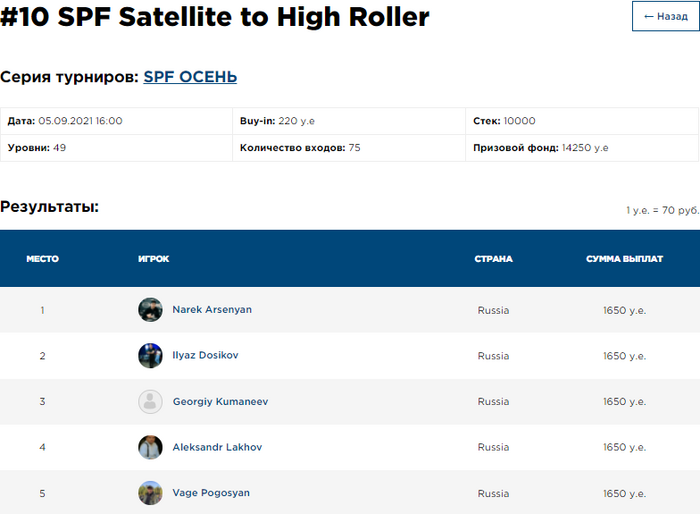The width and height of the screenshot is (700, 514).
Task: Click Georgiy Kumaneev's placeholder avatar
Action: tap(150, 402)
